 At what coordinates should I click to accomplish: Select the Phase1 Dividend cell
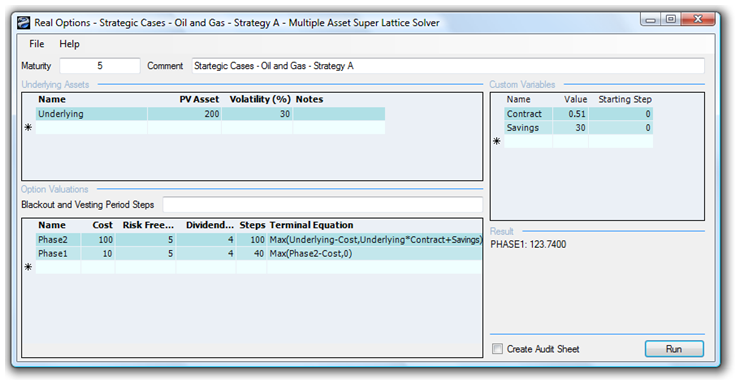(206, 254)
